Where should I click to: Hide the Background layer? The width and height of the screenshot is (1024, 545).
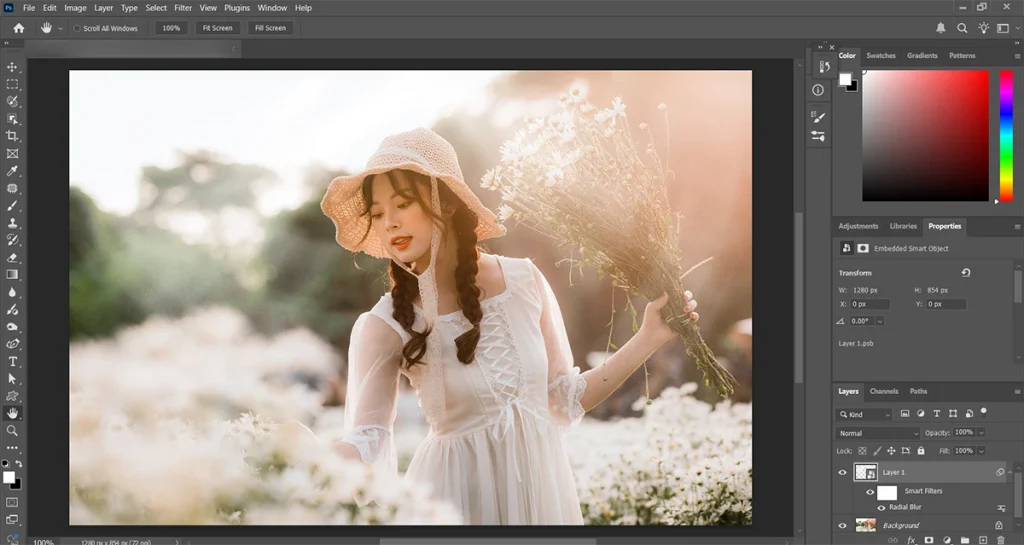point(842,525)
